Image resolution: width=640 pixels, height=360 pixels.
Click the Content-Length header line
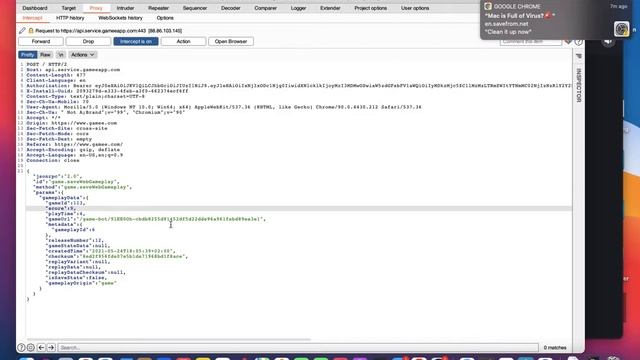tap(56, 75)
